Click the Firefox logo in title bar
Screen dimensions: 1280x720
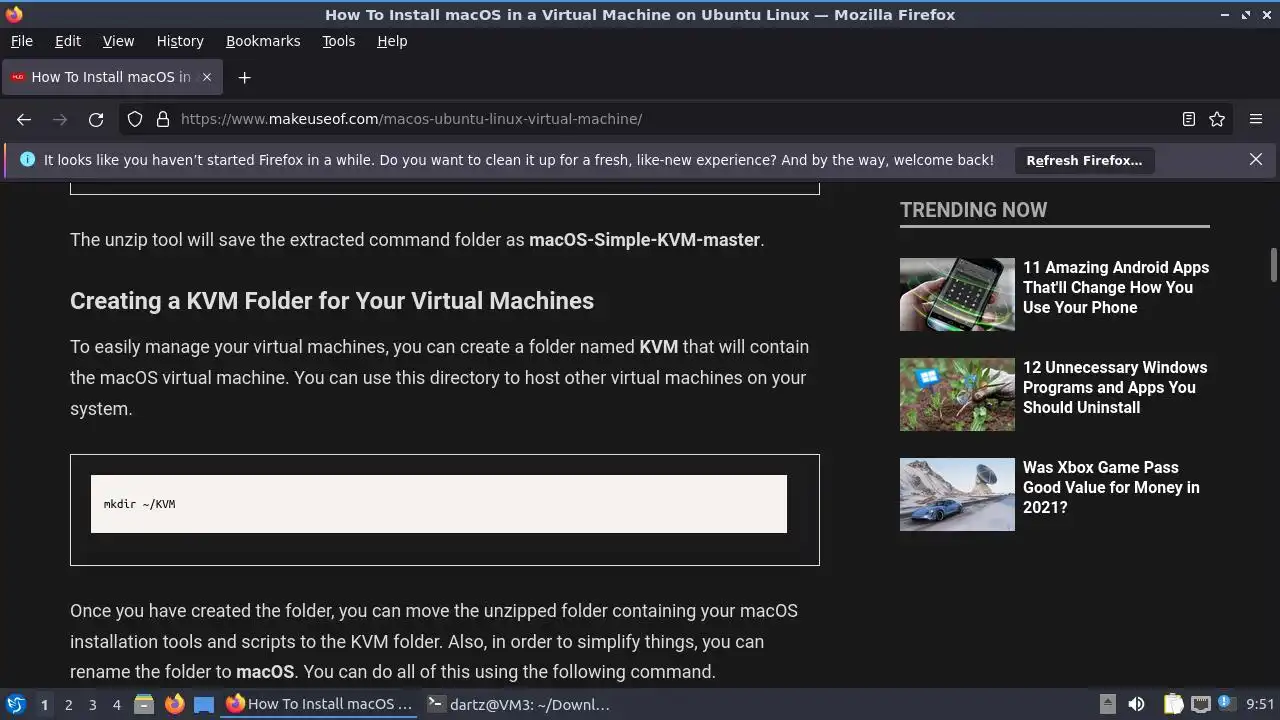pyautogui.click(x=13, y=14)
